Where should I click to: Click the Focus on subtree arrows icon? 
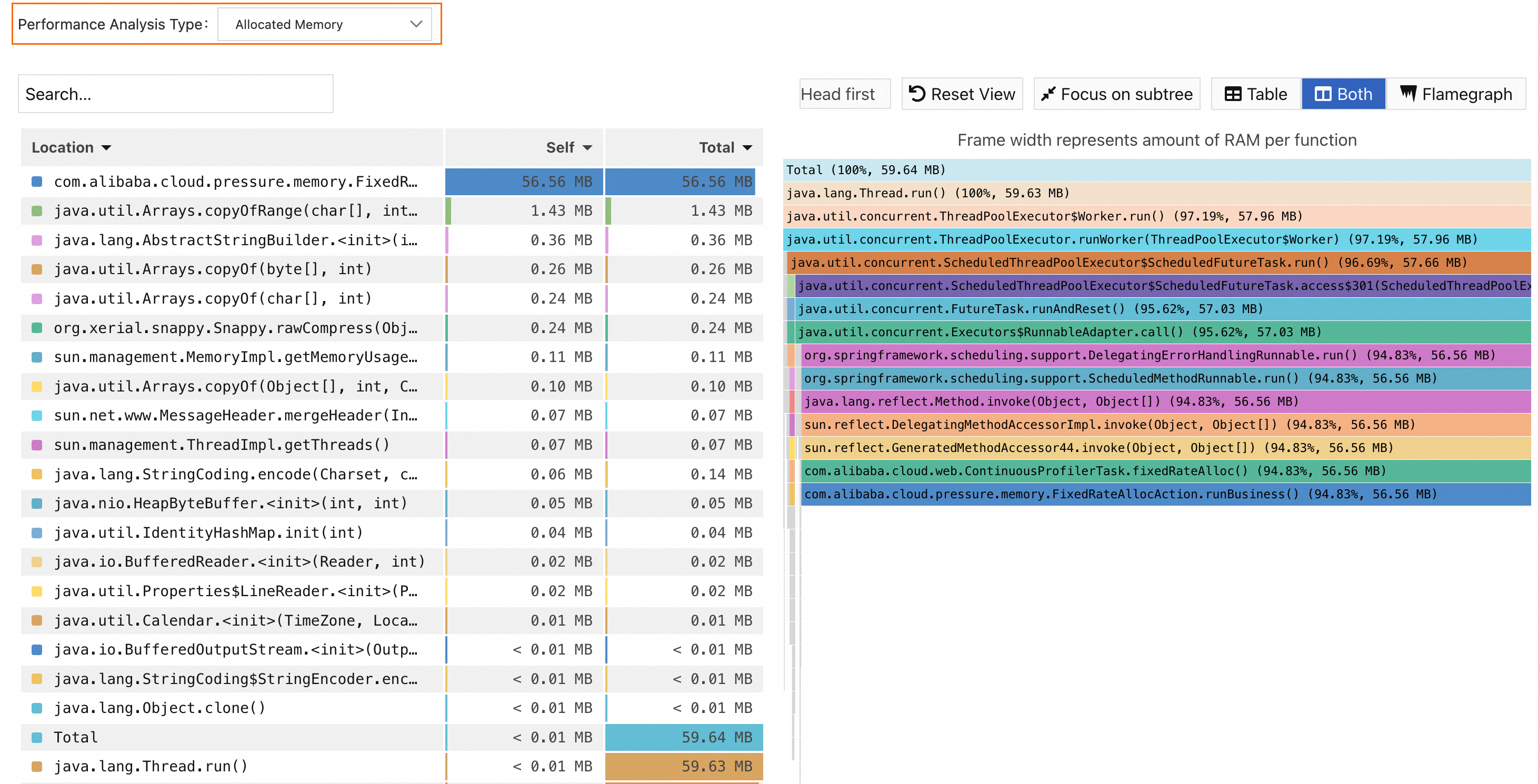point(1048,94)
